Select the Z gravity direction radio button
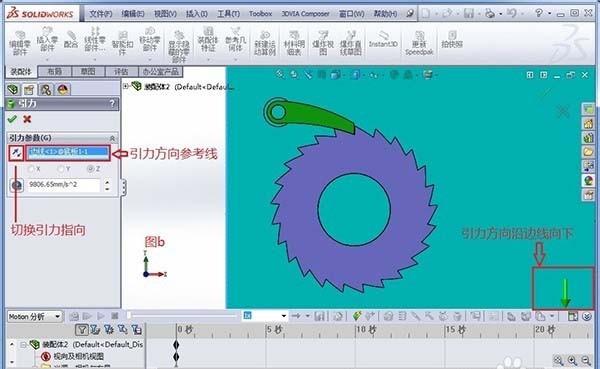 pyautogui.click(x=90, y=169)
